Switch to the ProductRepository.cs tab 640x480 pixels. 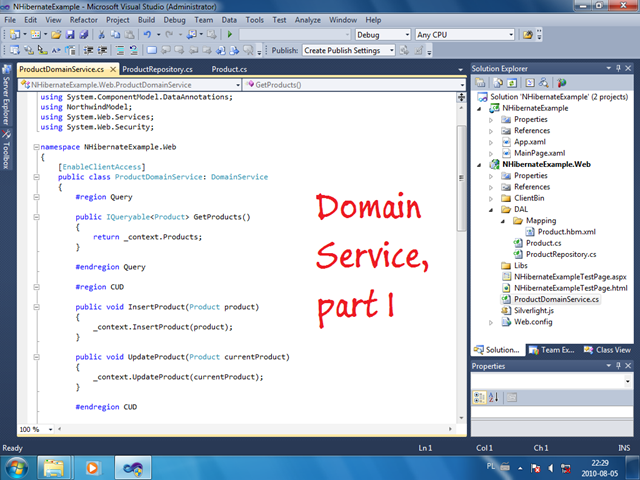coord(158,69)
